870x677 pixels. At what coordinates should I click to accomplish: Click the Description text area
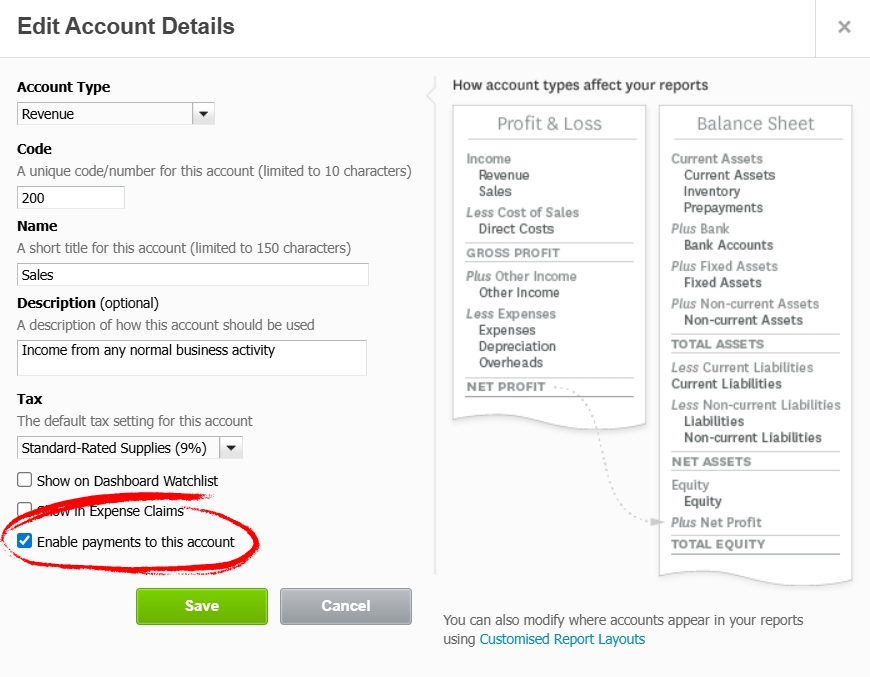192,358
